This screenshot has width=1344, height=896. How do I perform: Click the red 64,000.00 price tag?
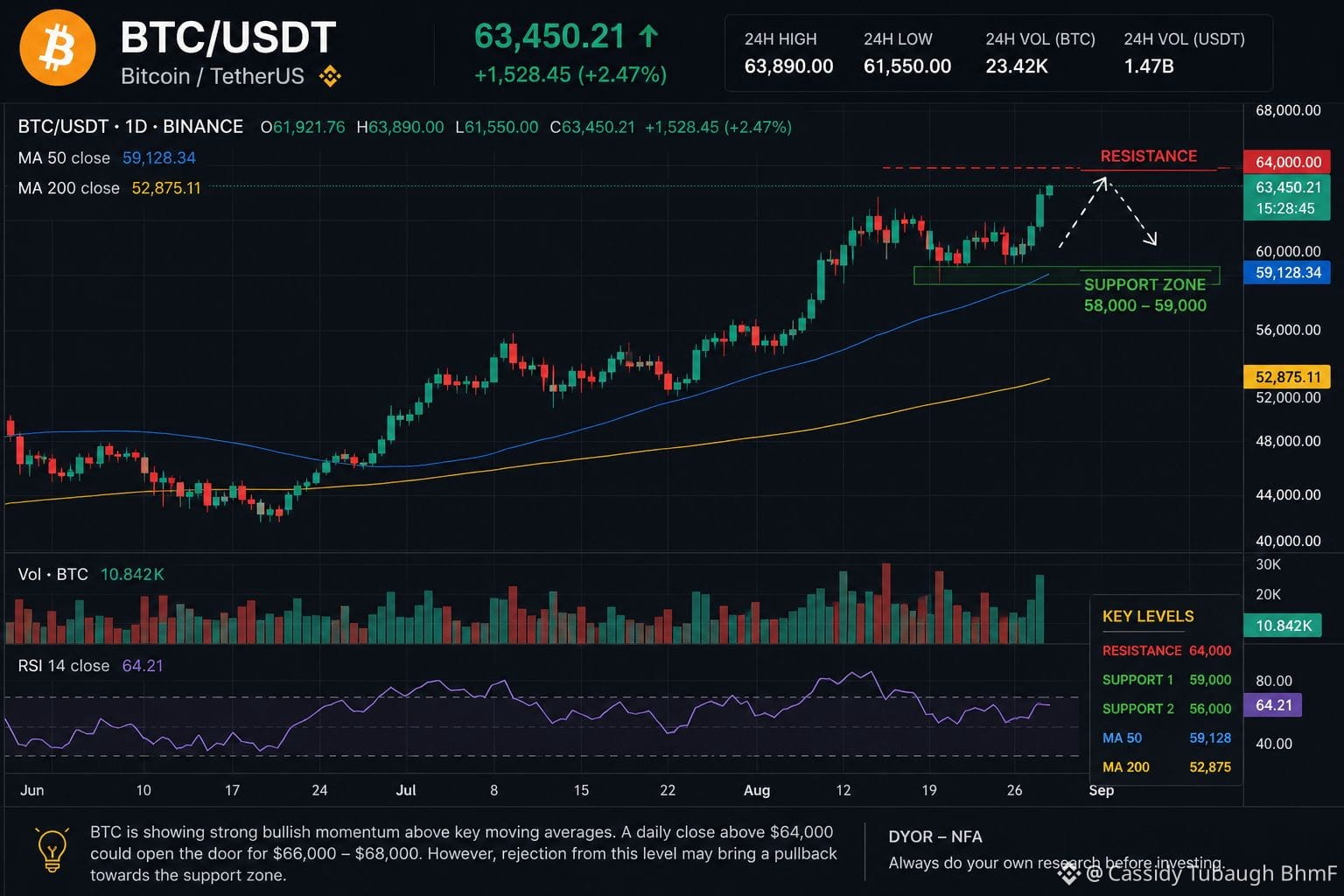[1287, 162]
